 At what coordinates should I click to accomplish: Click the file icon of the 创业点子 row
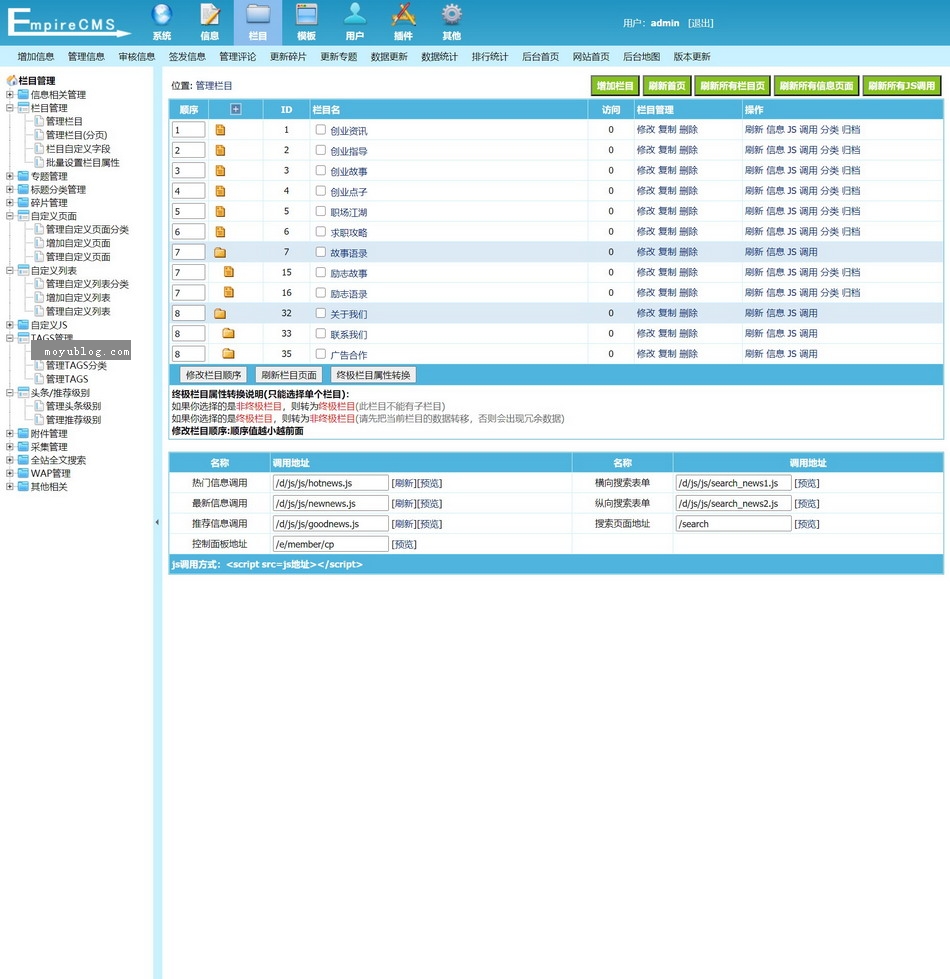(220, 191)
